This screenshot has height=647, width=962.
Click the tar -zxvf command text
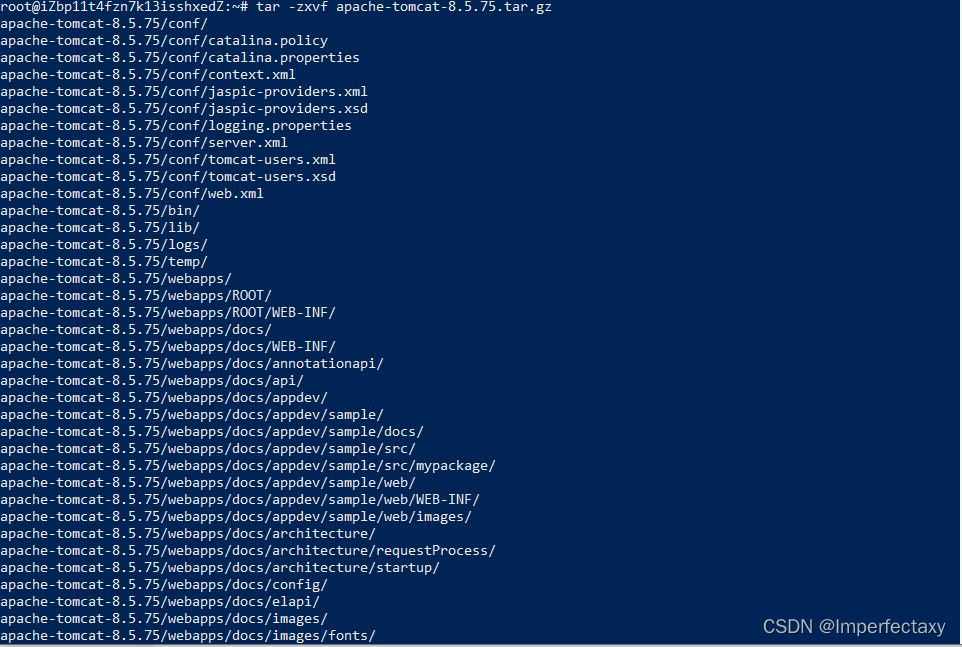click(404, 7)
